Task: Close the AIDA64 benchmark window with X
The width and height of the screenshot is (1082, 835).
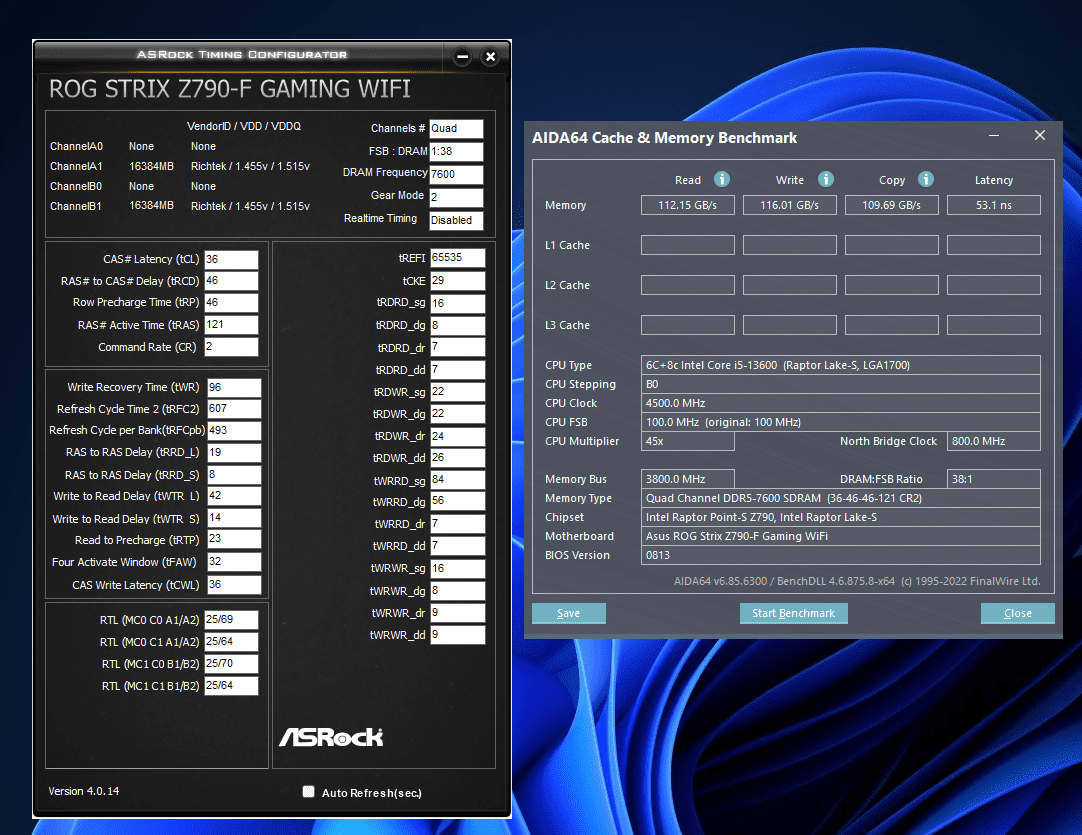Action: [x=1040, y=135]
